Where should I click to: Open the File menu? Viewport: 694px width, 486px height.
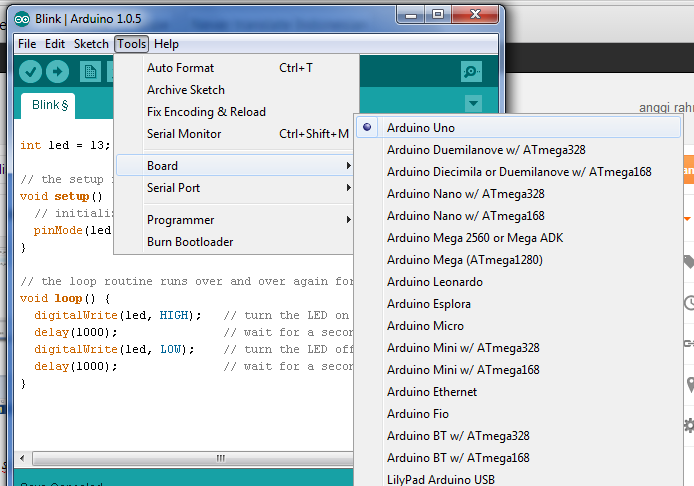[x=27, y=44]
